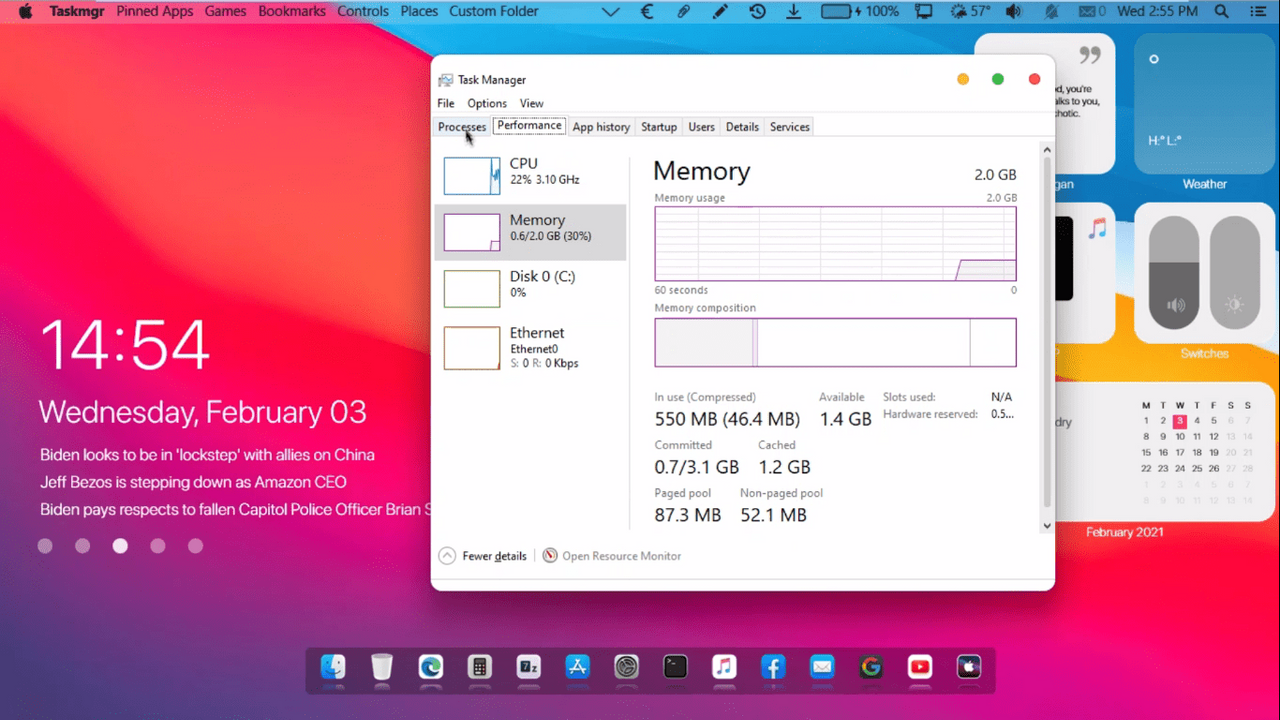Launch 7-Zip from the dock
1280x720 pixels.
click(528, 667)
